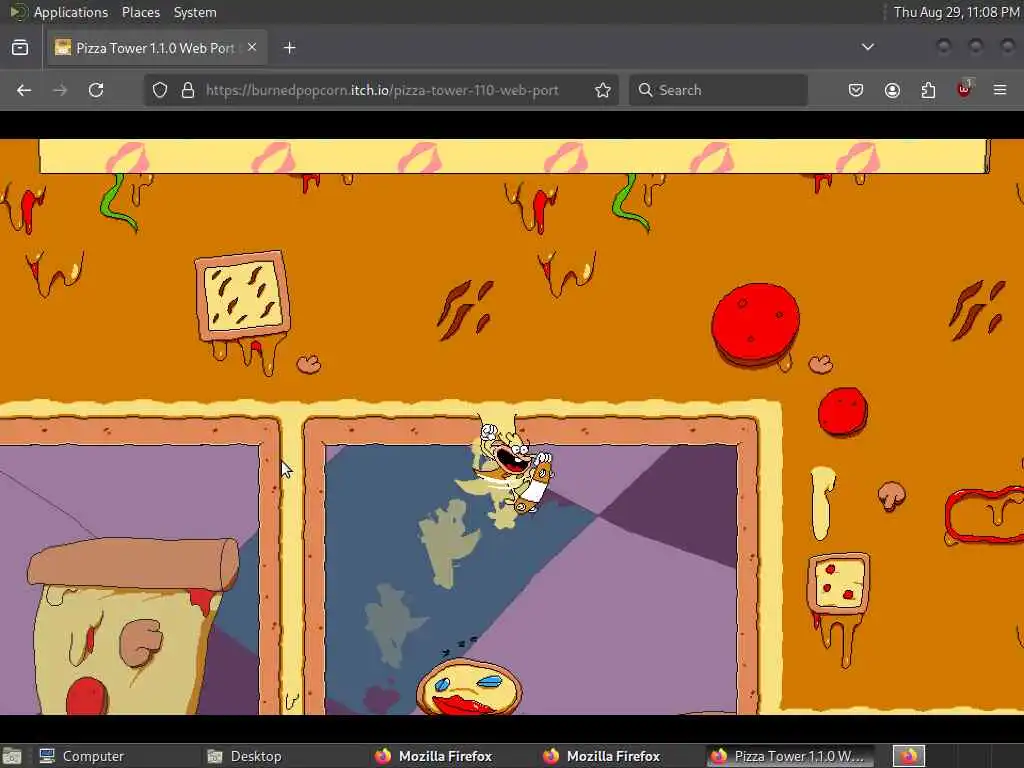The image size is (1024, 768).
Task: Open the Extensions puzzle icon
Action: [x=928, y=90]
